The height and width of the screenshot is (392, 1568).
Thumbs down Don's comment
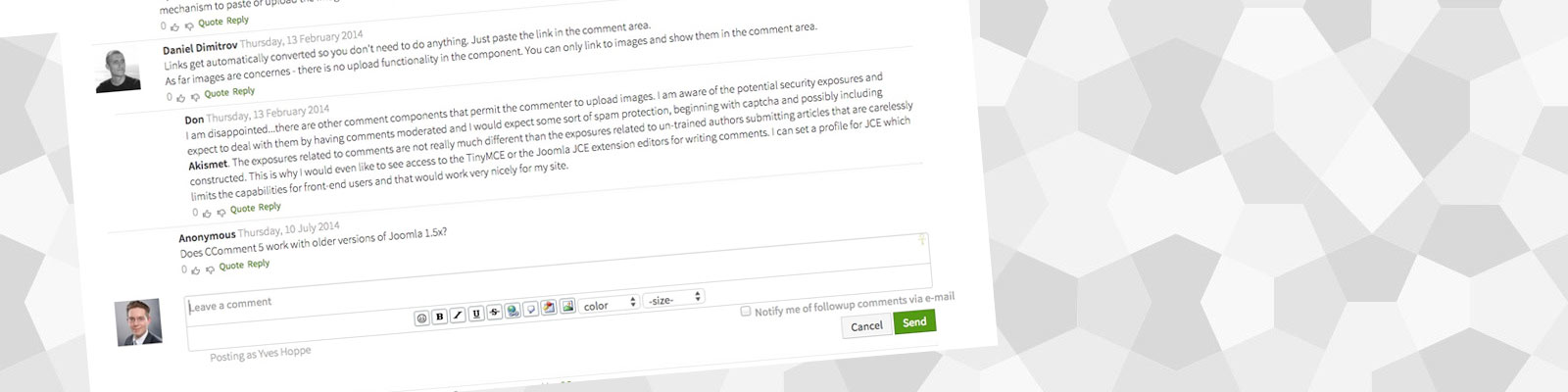click(x=221, y=212)
